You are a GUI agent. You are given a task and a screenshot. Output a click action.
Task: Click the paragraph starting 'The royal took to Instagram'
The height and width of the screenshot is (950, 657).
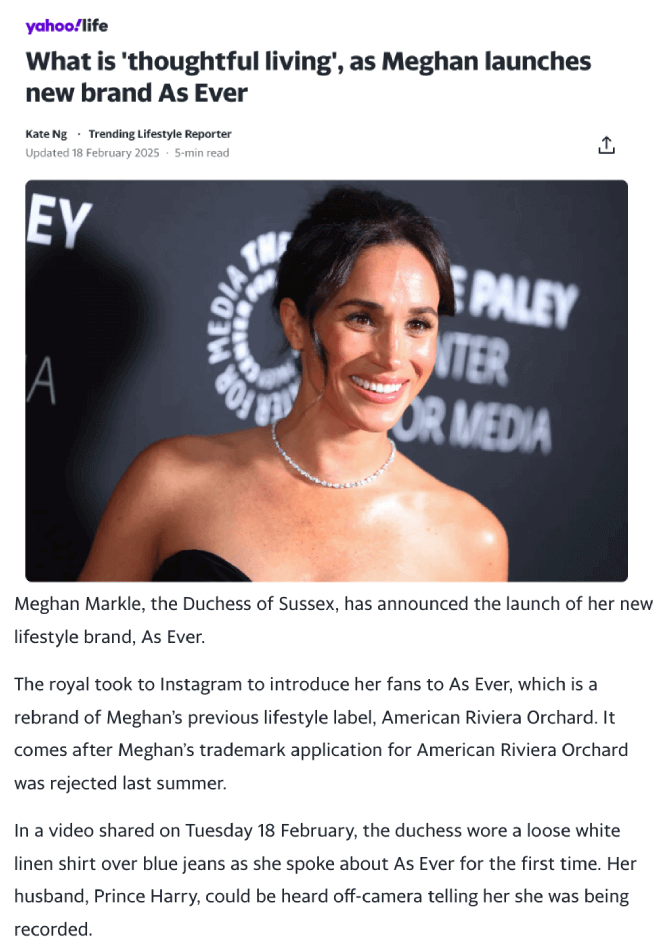pos(321,734)
